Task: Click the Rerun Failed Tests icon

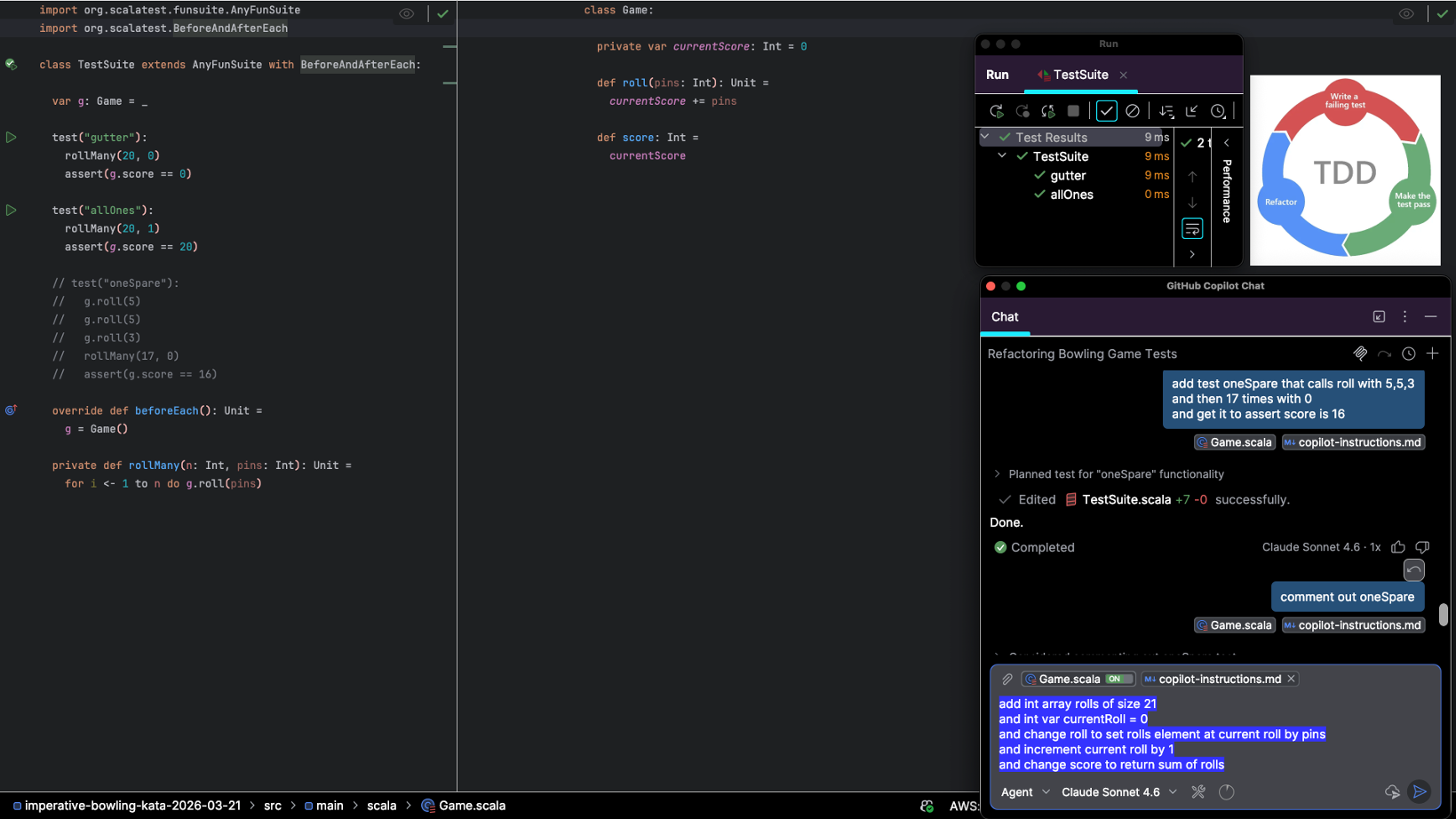Action: coord(1022,111)
